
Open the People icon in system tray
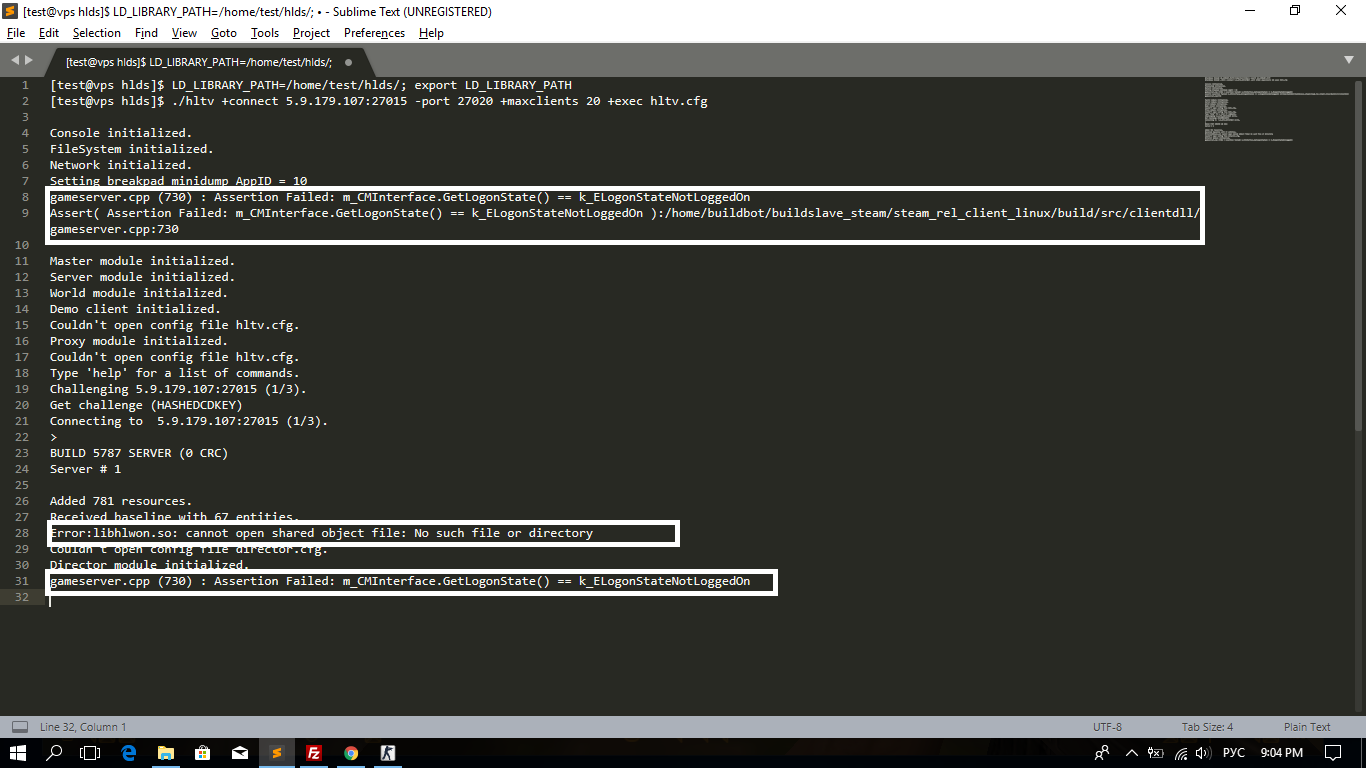1103,753
